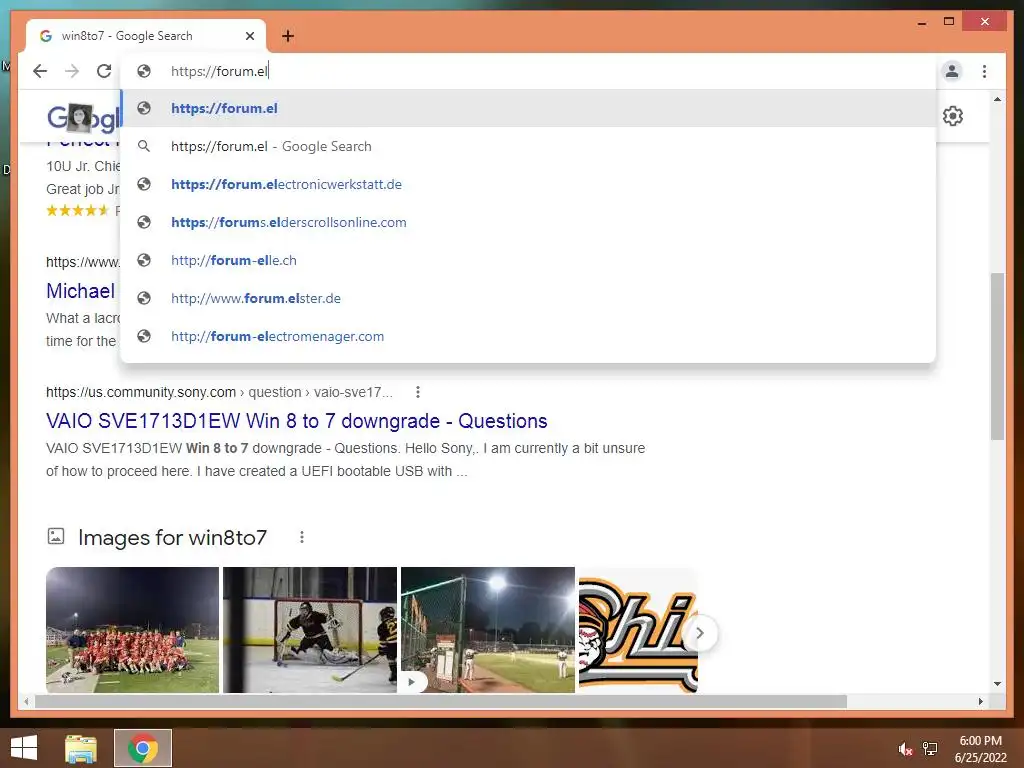Click inside the address bar text field

coord(528,71)
